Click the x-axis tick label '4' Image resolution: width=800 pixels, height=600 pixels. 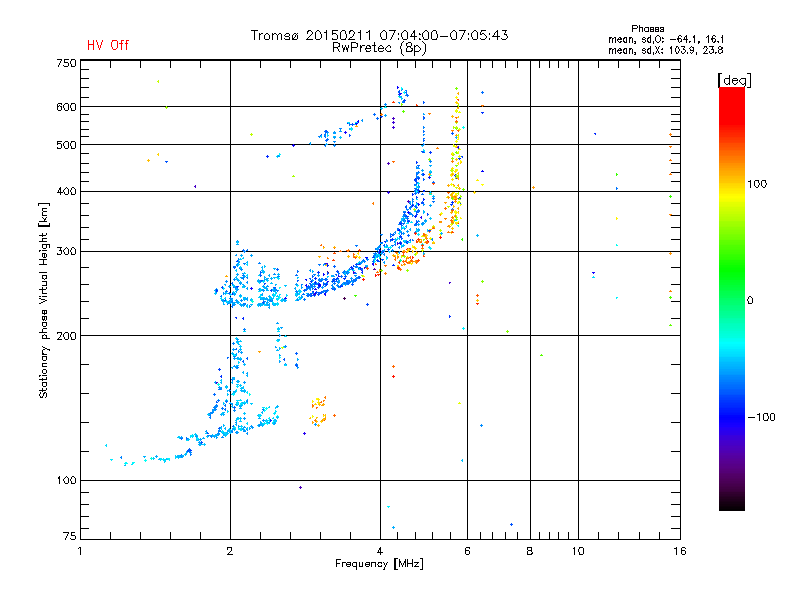coord(380,551)
